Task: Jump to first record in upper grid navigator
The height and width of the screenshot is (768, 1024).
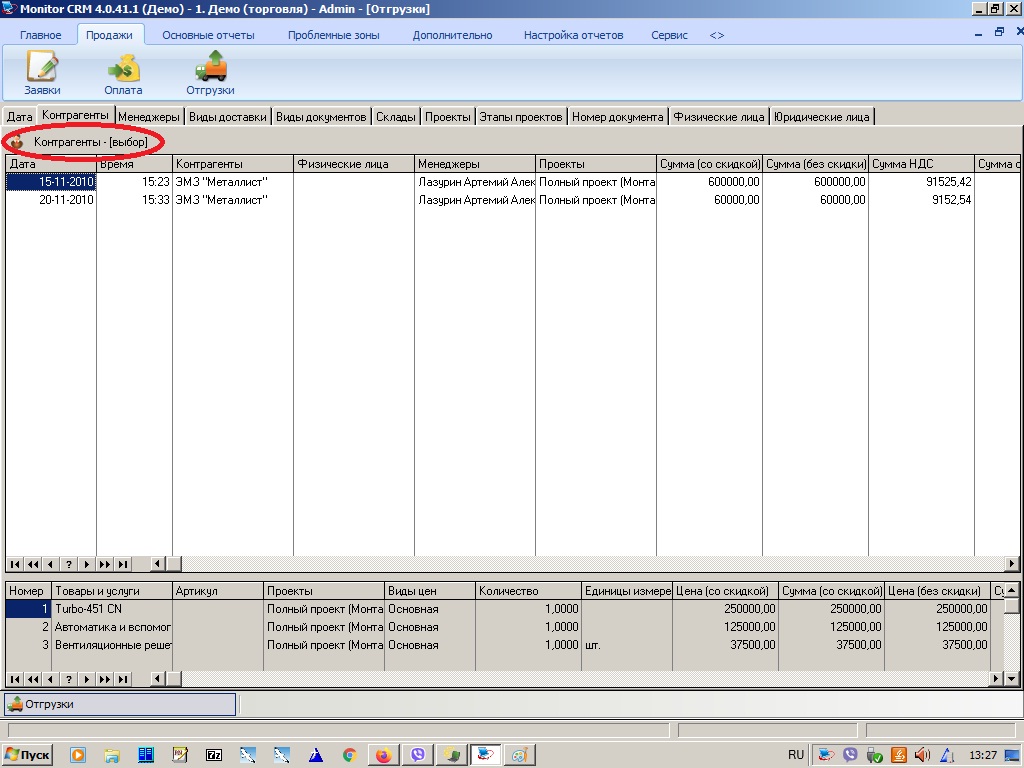Action: (15, 564)
